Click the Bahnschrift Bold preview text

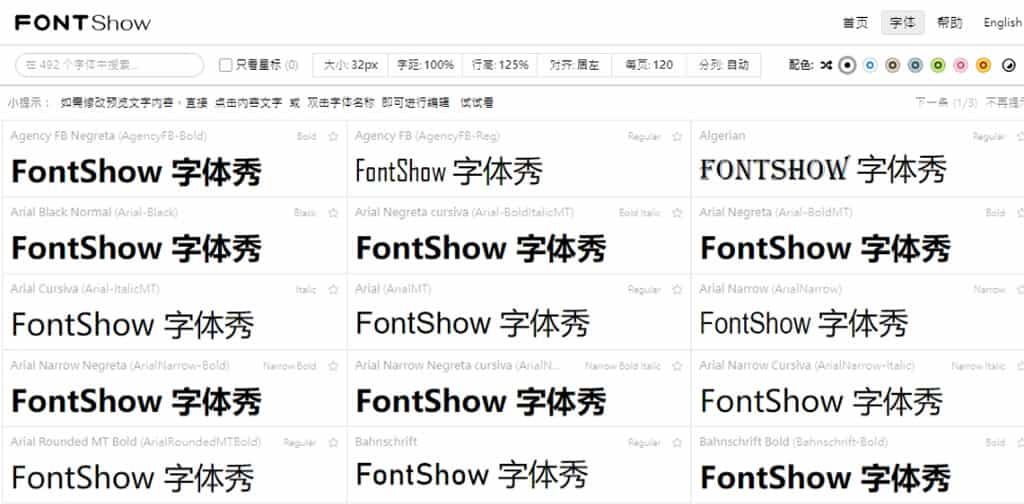tap(825, 477)
